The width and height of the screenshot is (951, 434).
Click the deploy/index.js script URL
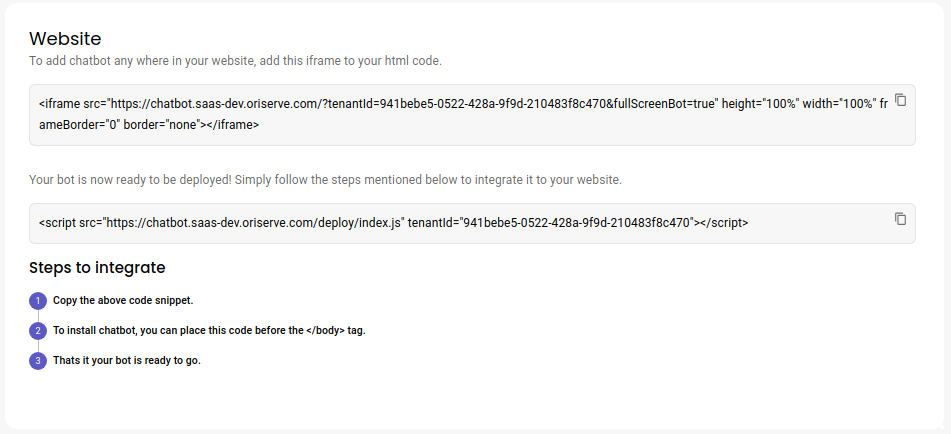click(255, 223)
